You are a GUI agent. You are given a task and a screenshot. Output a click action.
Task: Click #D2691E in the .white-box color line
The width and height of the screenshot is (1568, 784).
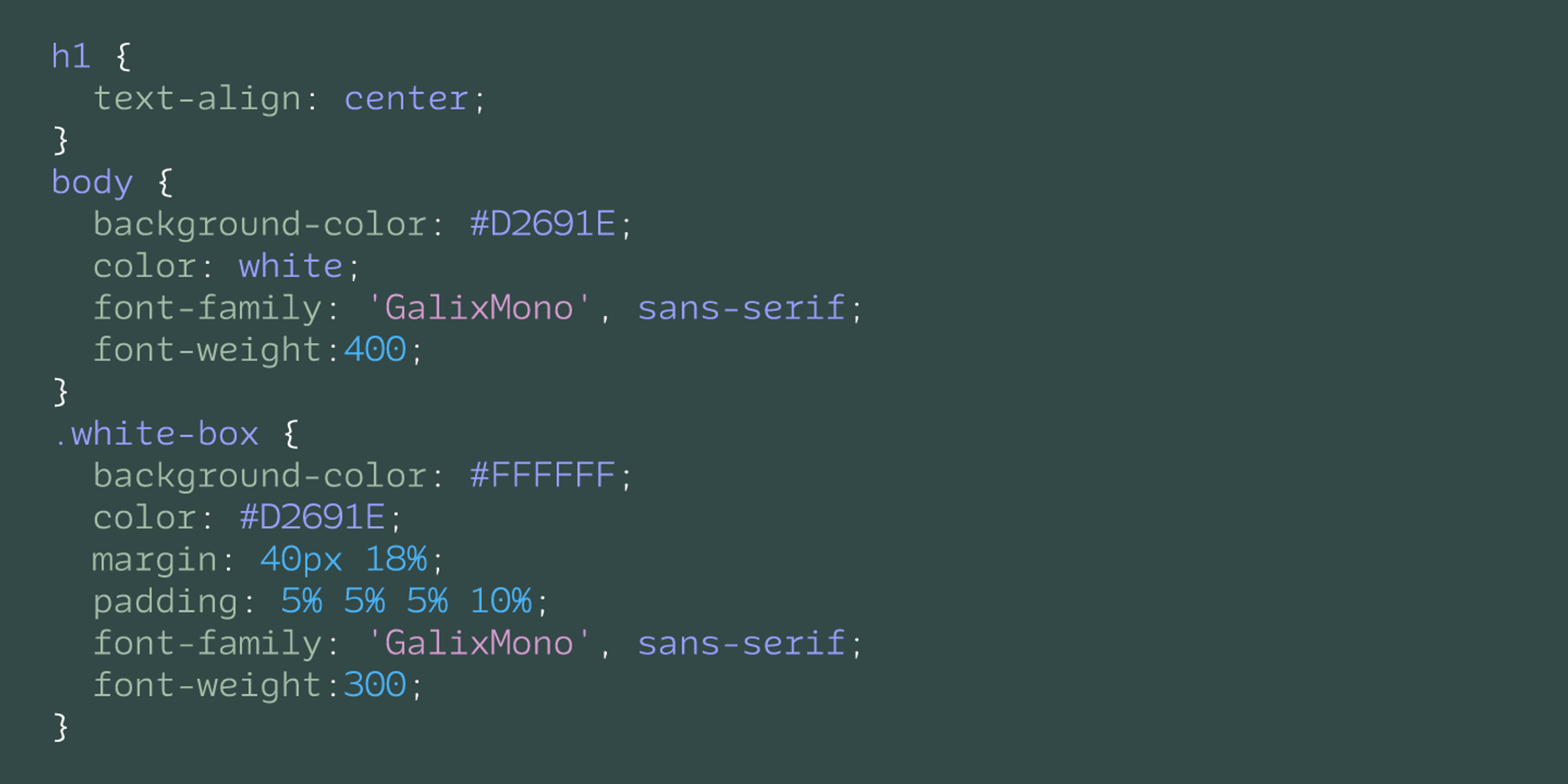click(x=312, y=518)
